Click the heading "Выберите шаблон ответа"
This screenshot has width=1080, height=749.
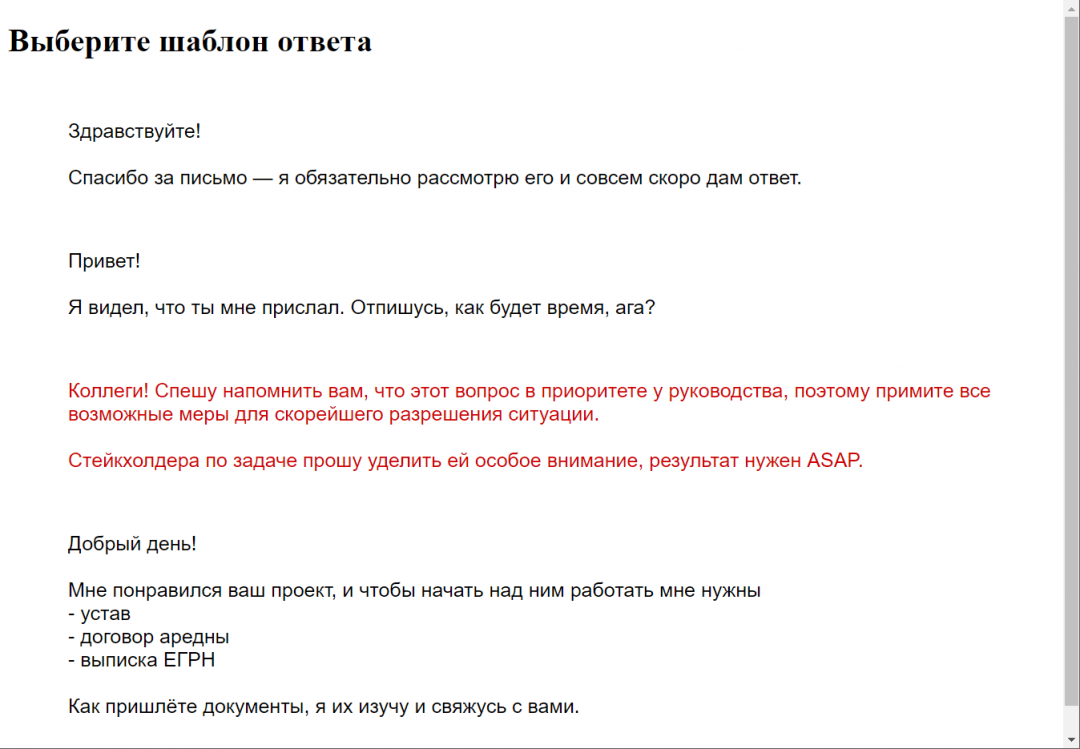(x=190, y=42)
